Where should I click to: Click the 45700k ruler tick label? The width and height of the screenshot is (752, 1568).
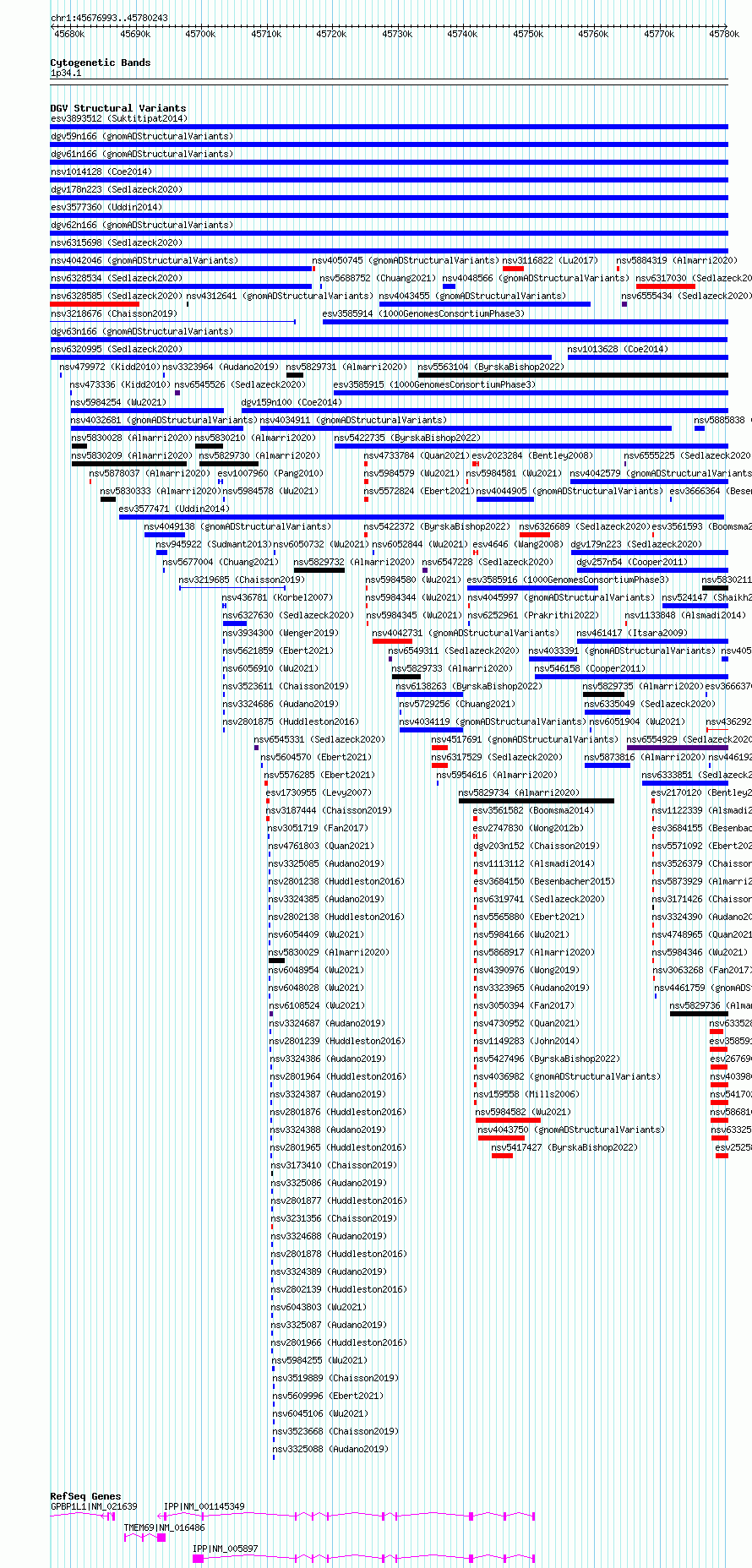click(x=200, y=34)
